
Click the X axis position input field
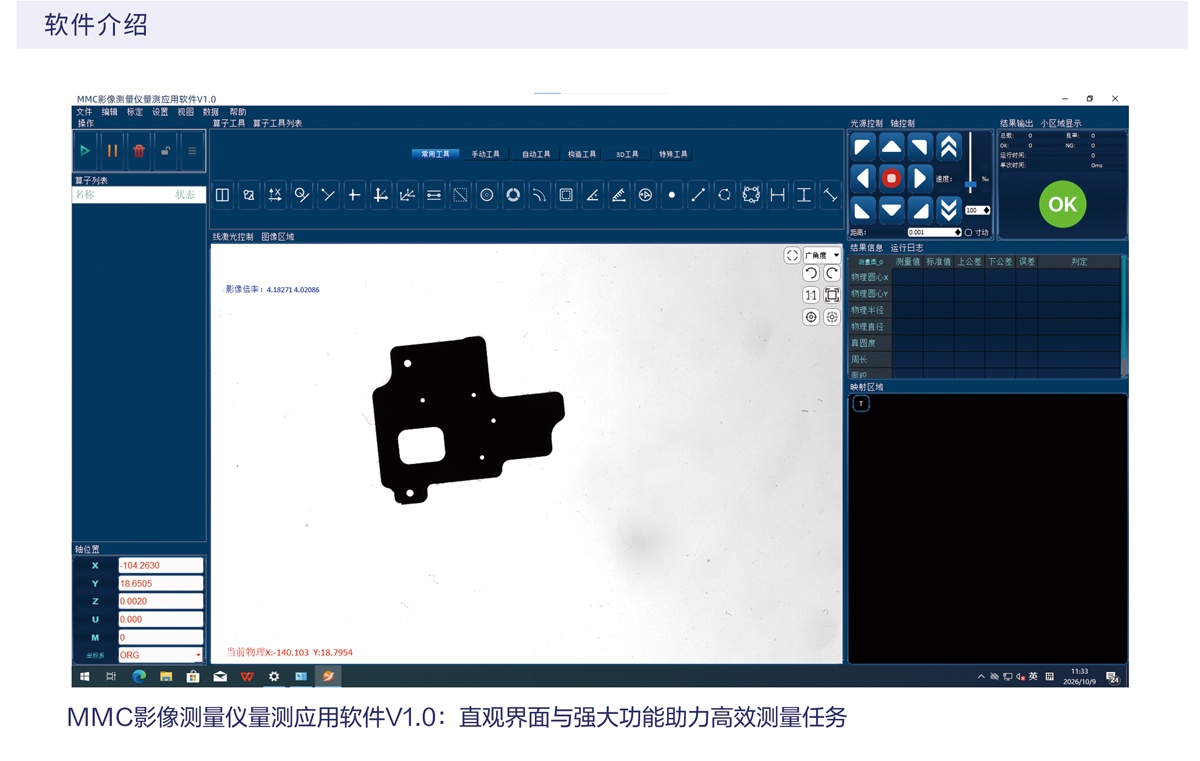pyautogui.click(x=160, y=565)
